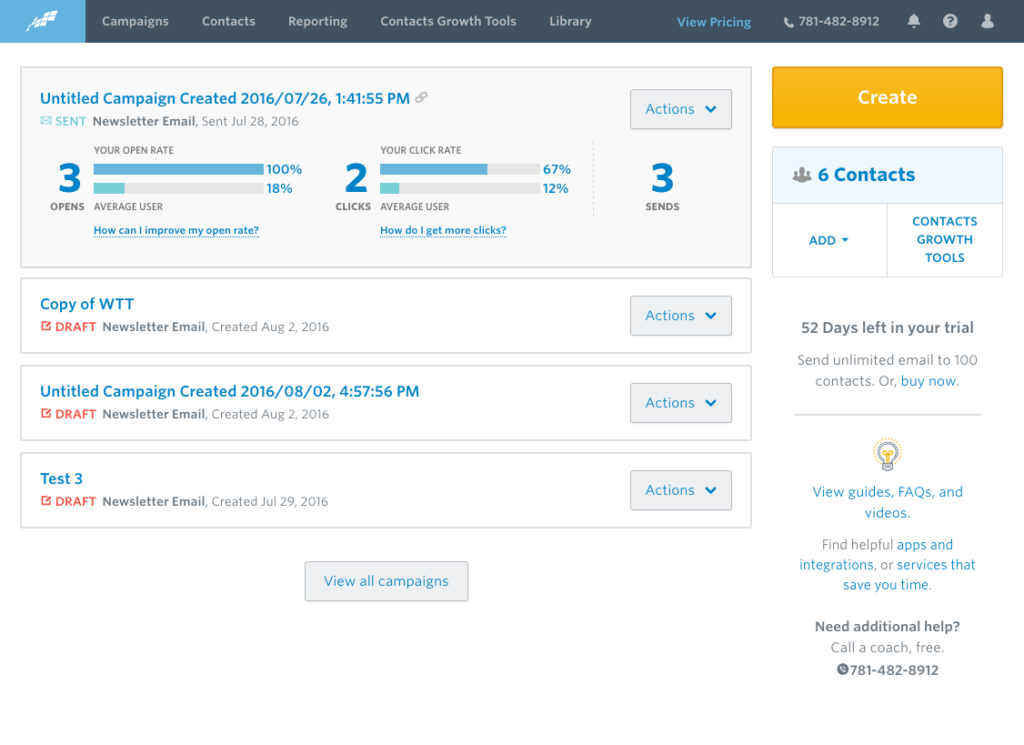Click the Constant Contact logo
Image resolution: width=1024 pixels, height=745 pixels.
pyautogui.click(x=42, y=20)
